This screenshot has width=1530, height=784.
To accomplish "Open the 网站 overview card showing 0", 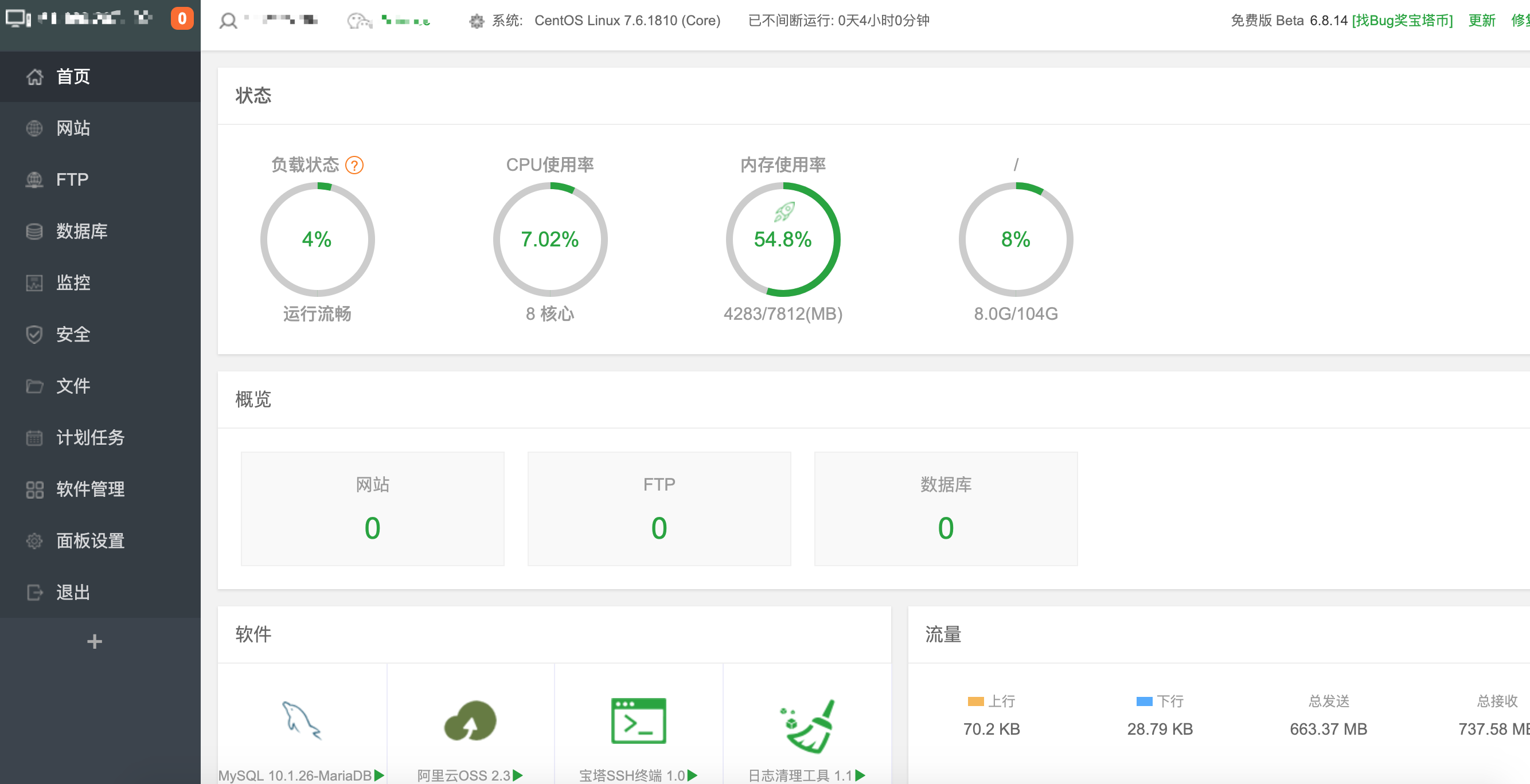I will tap(372, 508).
